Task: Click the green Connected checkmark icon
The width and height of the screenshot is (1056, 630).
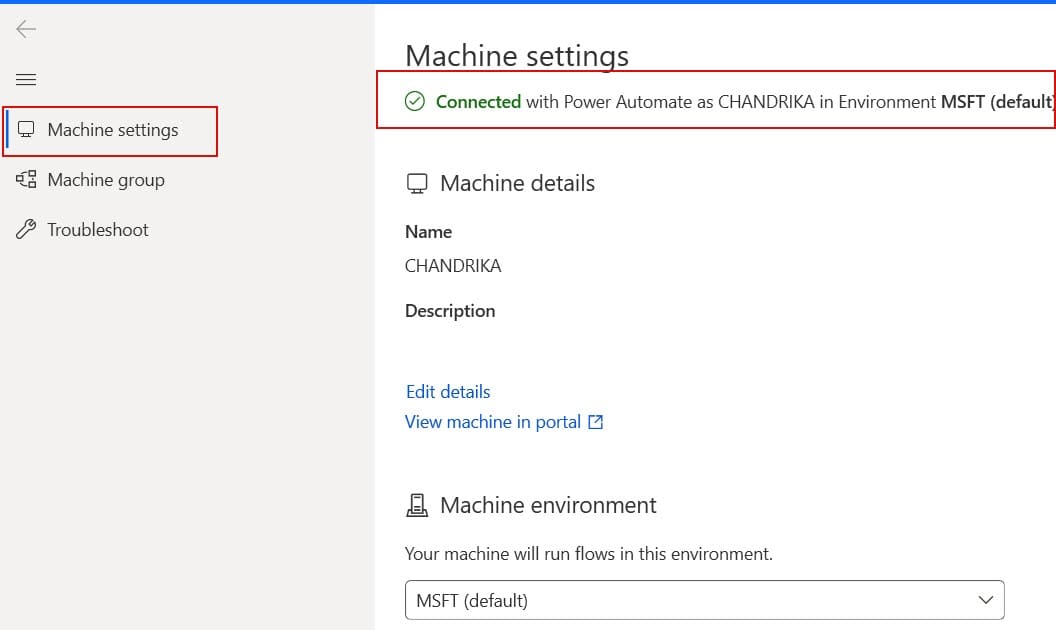Action: 414,101
